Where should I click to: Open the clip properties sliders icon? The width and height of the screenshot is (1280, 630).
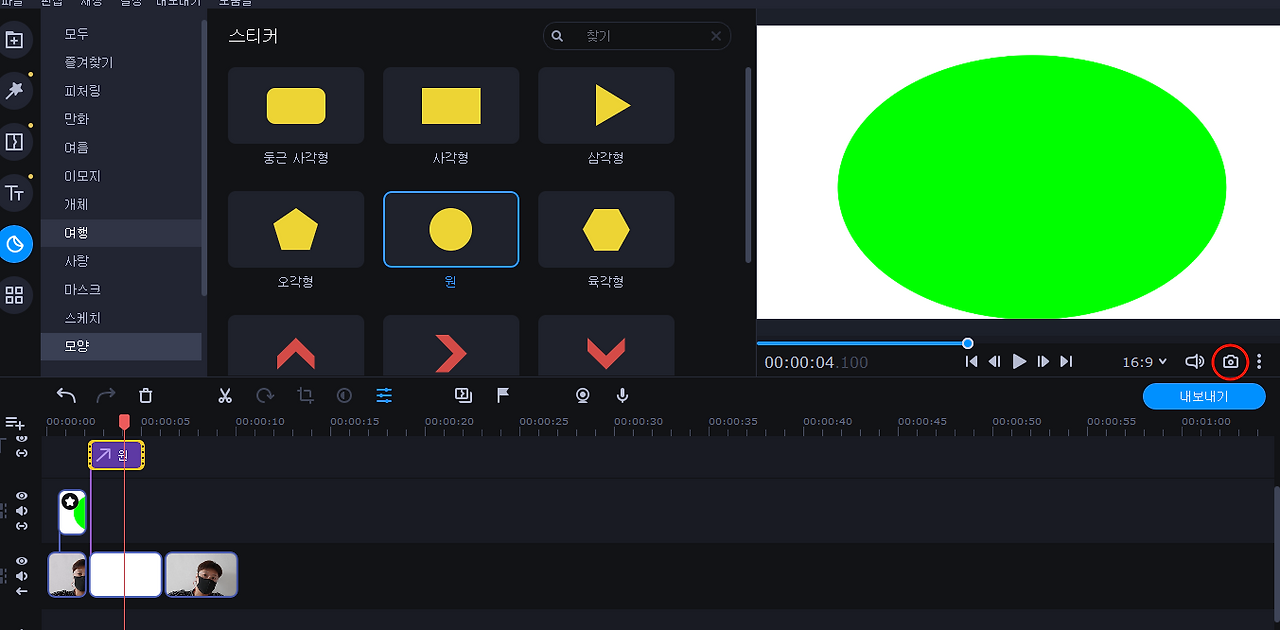(384, 396)
